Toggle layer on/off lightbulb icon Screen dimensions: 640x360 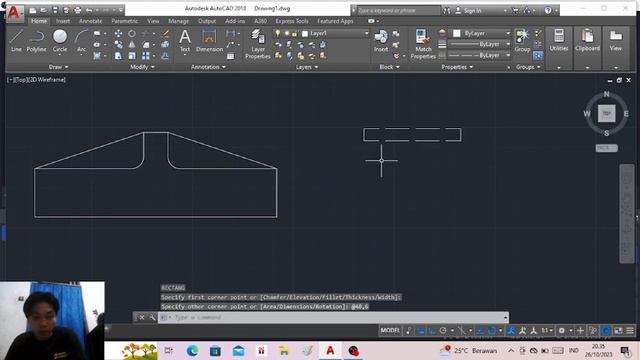278,33
